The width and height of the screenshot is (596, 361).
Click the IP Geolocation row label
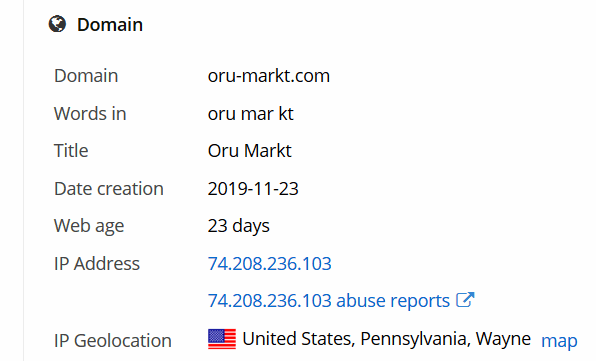pos(113,340)
